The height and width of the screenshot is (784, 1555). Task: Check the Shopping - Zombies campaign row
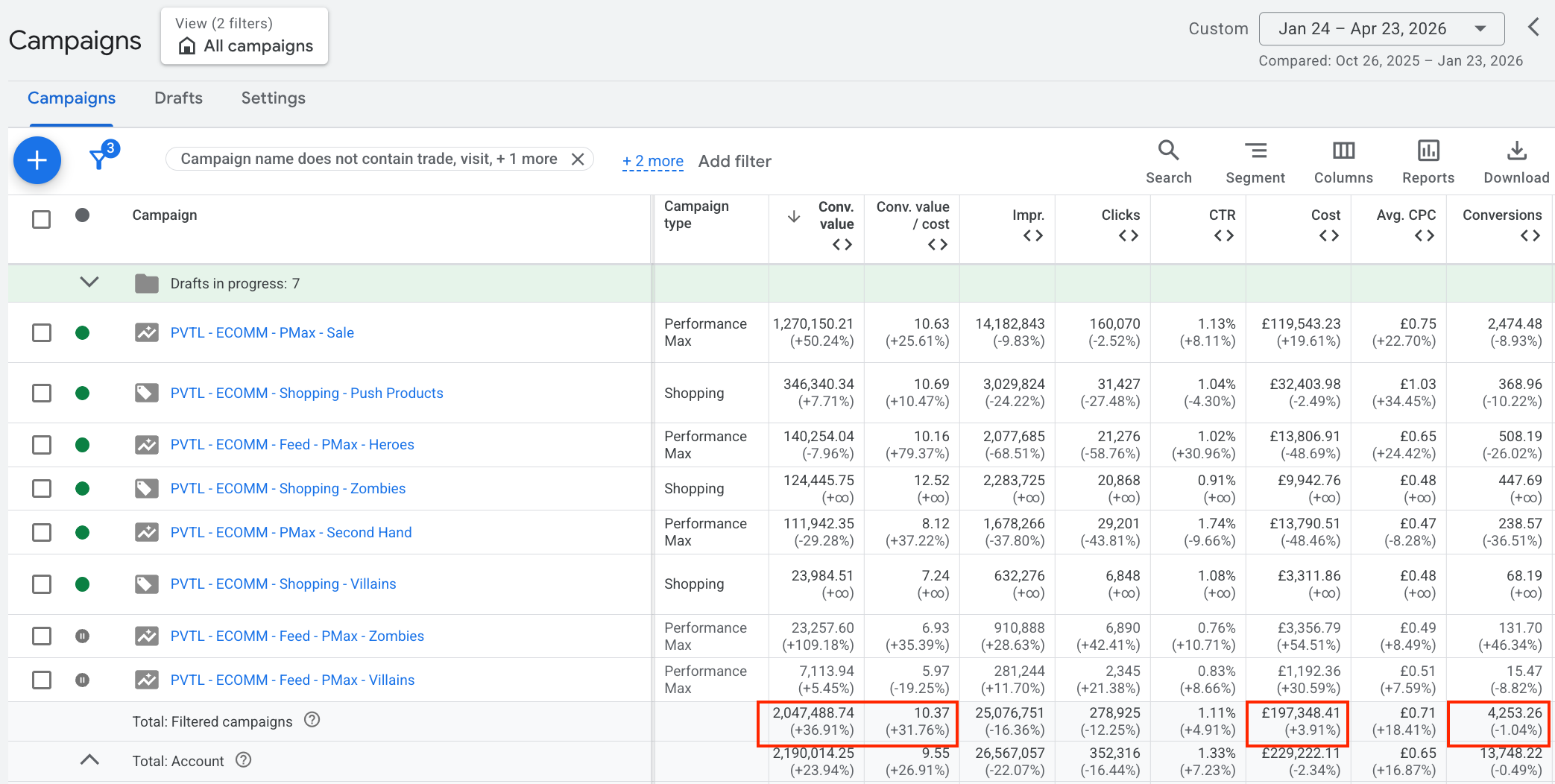tap(42, 488)
